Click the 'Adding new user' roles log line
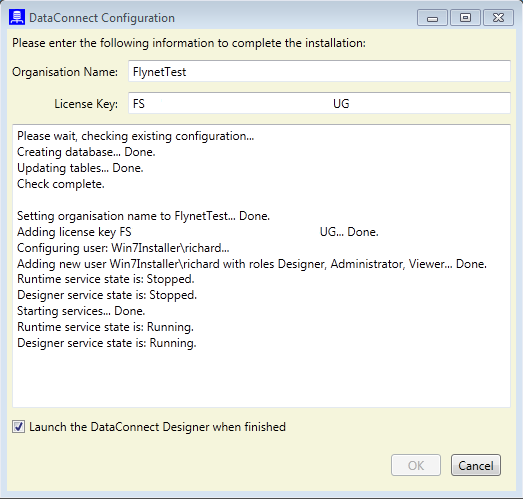523x499 pixels. tap(252, 264)
